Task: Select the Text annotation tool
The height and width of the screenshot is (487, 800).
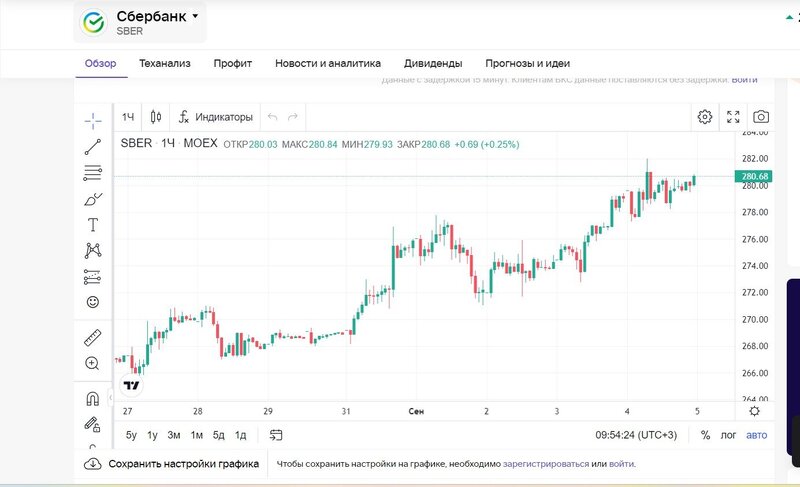Action: pyautogui.click(x=93, y=224)
